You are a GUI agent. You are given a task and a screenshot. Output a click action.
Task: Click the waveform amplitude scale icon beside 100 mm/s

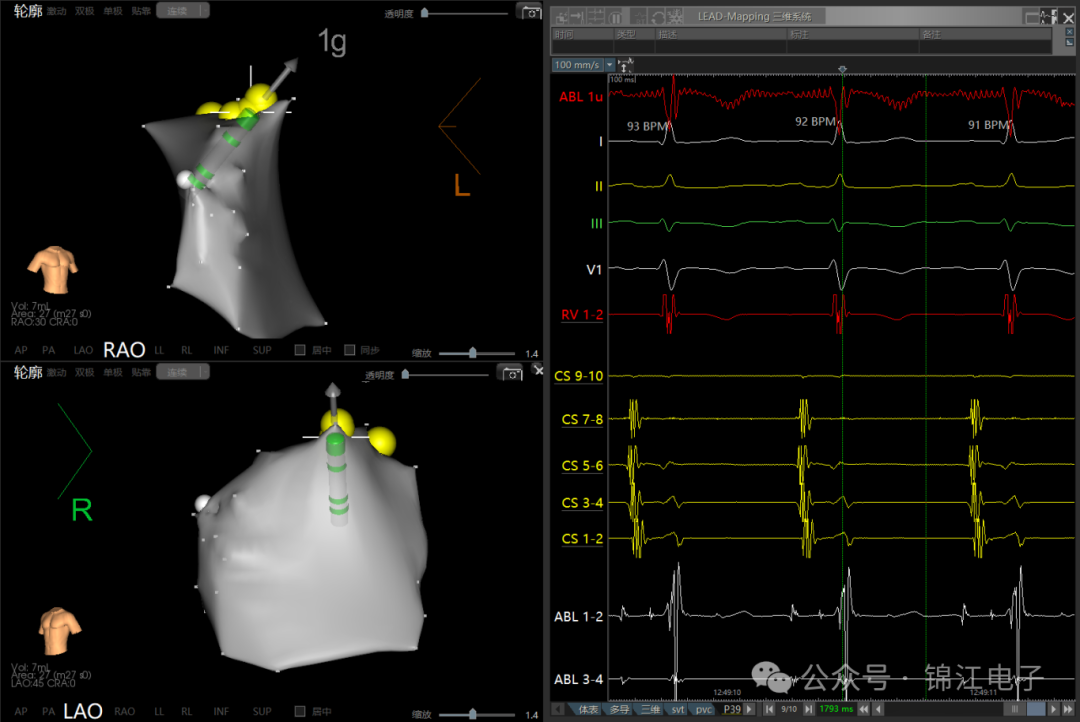[x=625, y=65]
